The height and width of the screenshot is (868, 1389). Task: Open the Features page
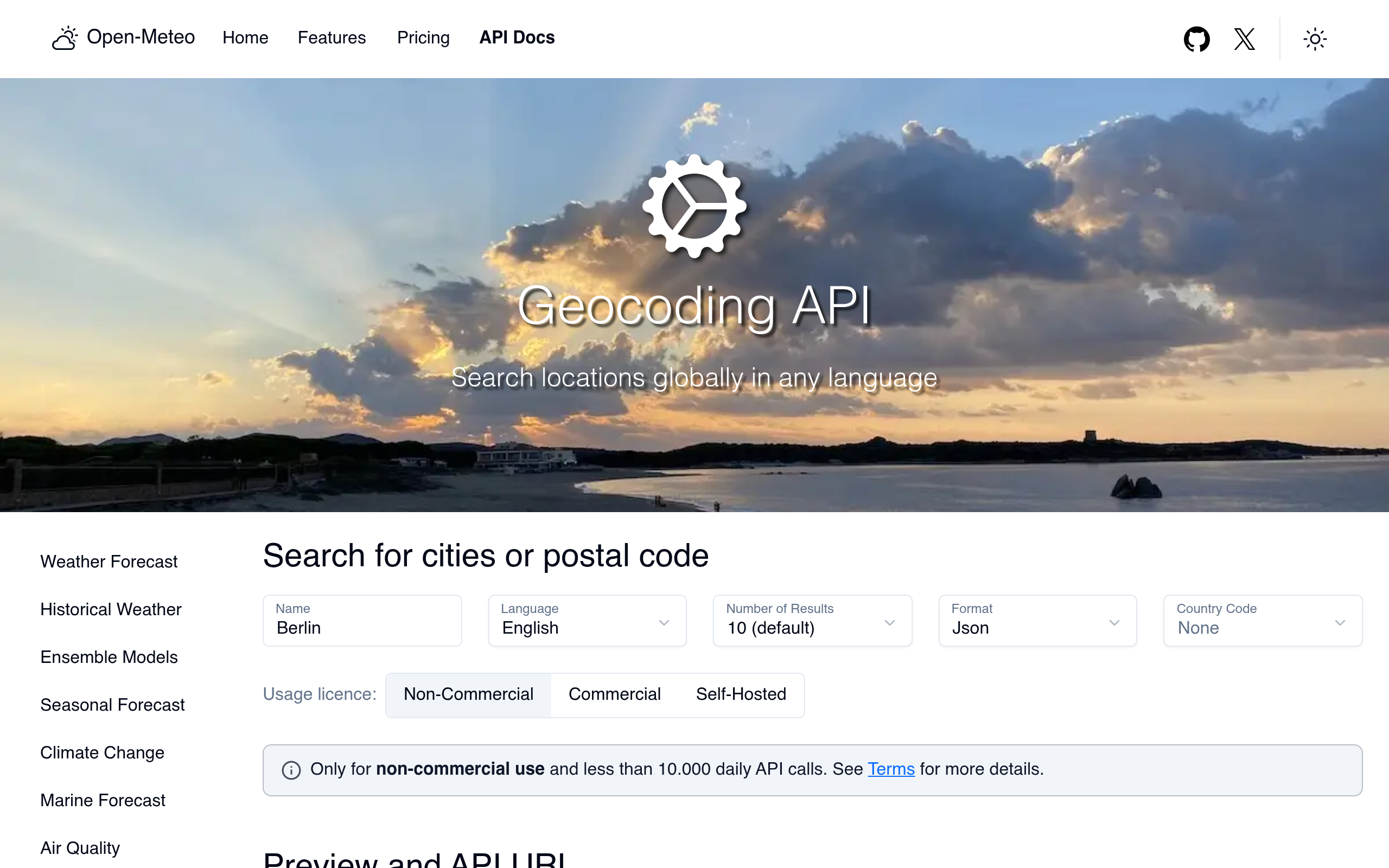332,38
